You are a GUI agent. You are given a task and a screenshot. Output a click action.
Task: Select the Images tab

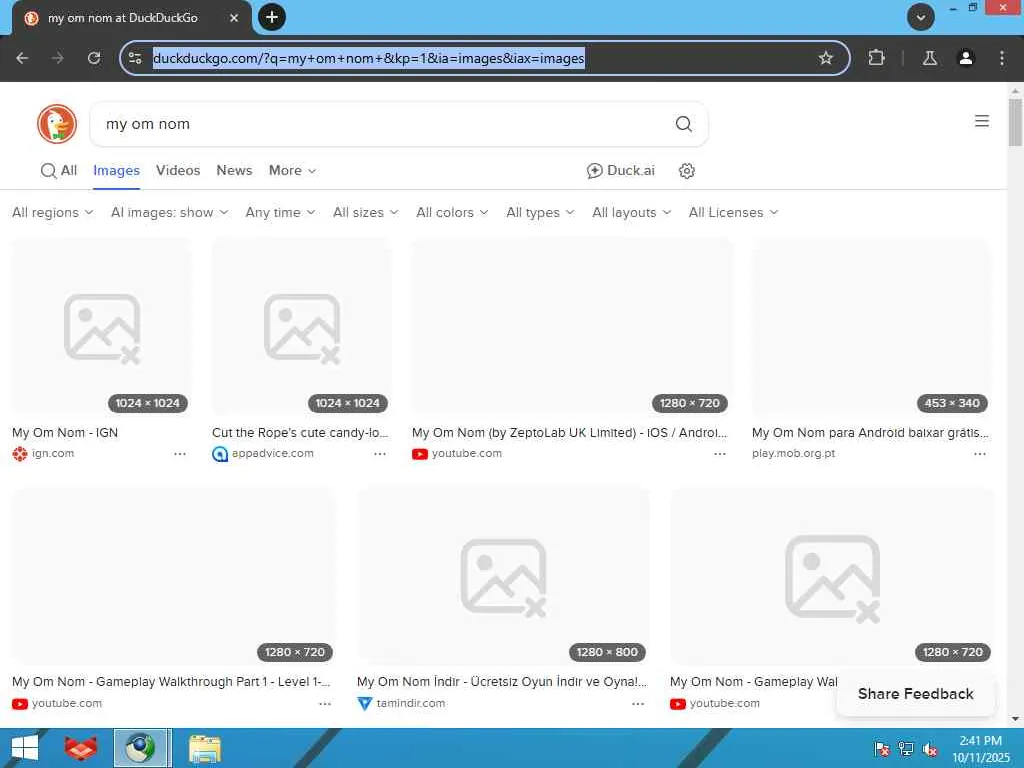coord(116,170)
